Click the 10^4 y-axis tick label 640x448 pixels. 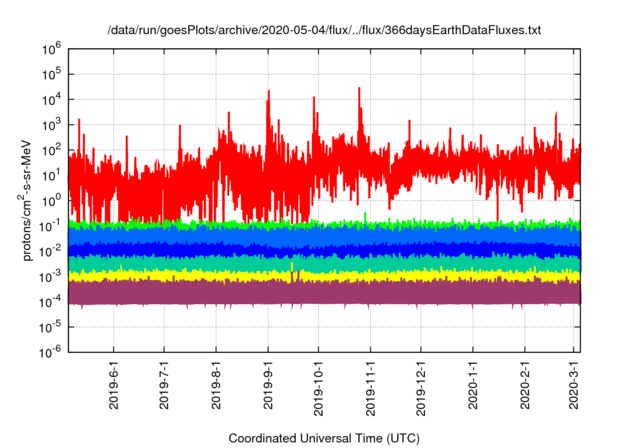click(51, 99)
